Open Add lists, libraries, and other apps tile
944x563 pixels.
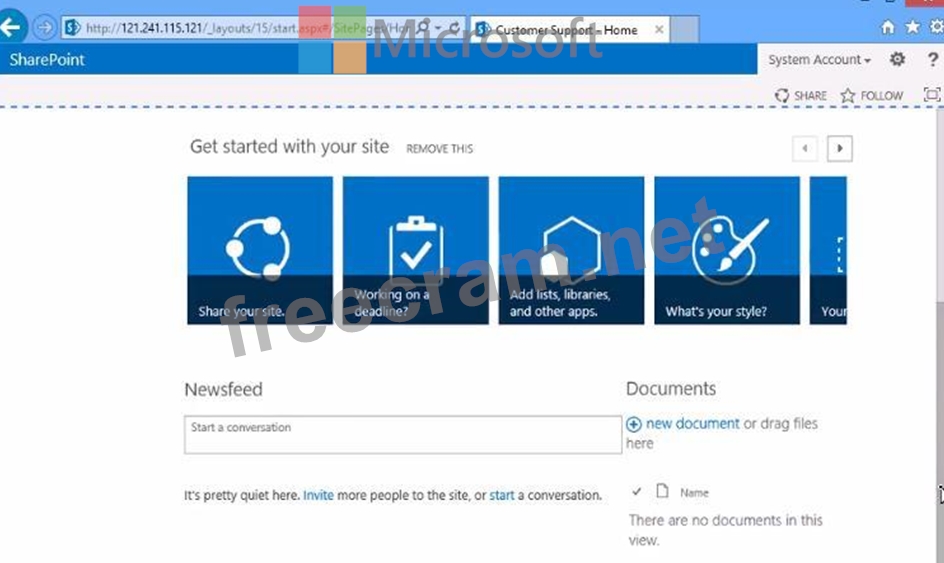(571, 250)
